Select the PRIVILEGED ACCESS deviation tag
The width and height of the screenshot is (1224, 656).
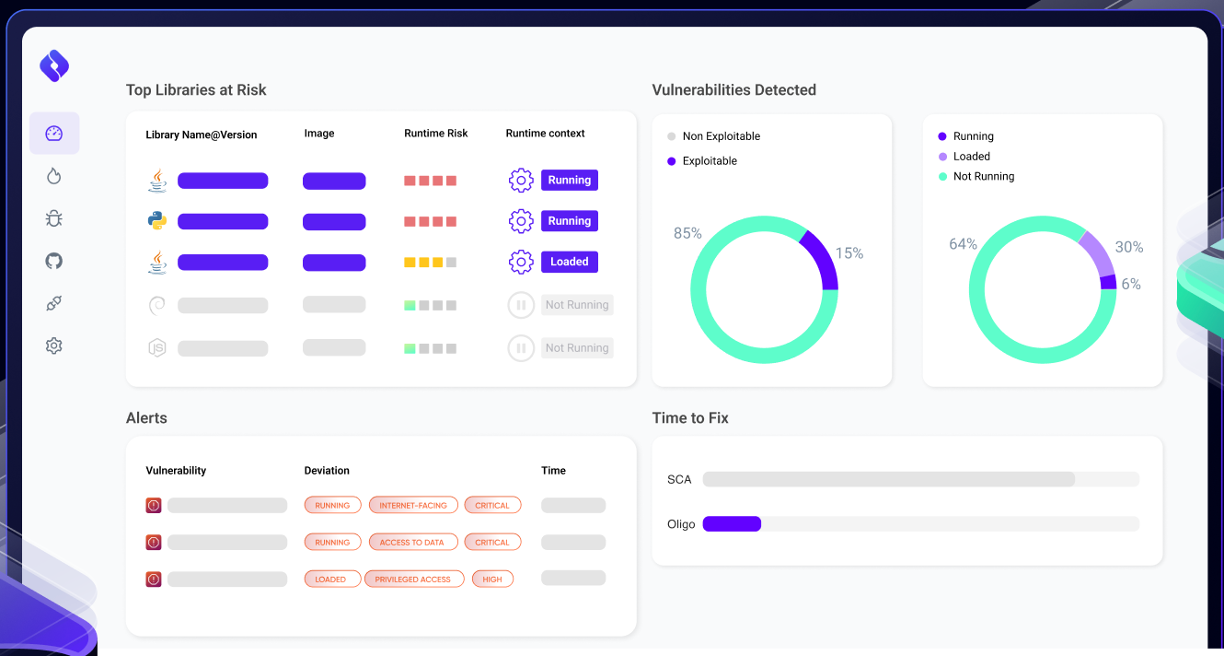point(413,579)
